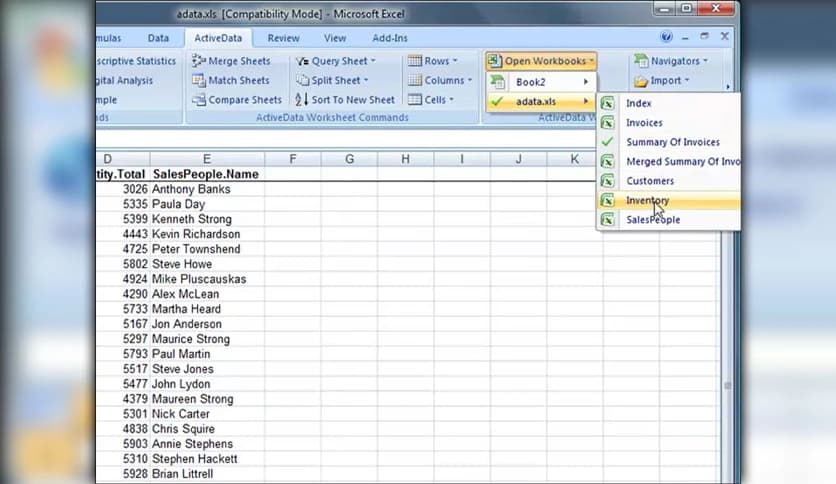Choose Index from the sheet list
This screenshot has width=836, height=484.
[x=669, y=103]
